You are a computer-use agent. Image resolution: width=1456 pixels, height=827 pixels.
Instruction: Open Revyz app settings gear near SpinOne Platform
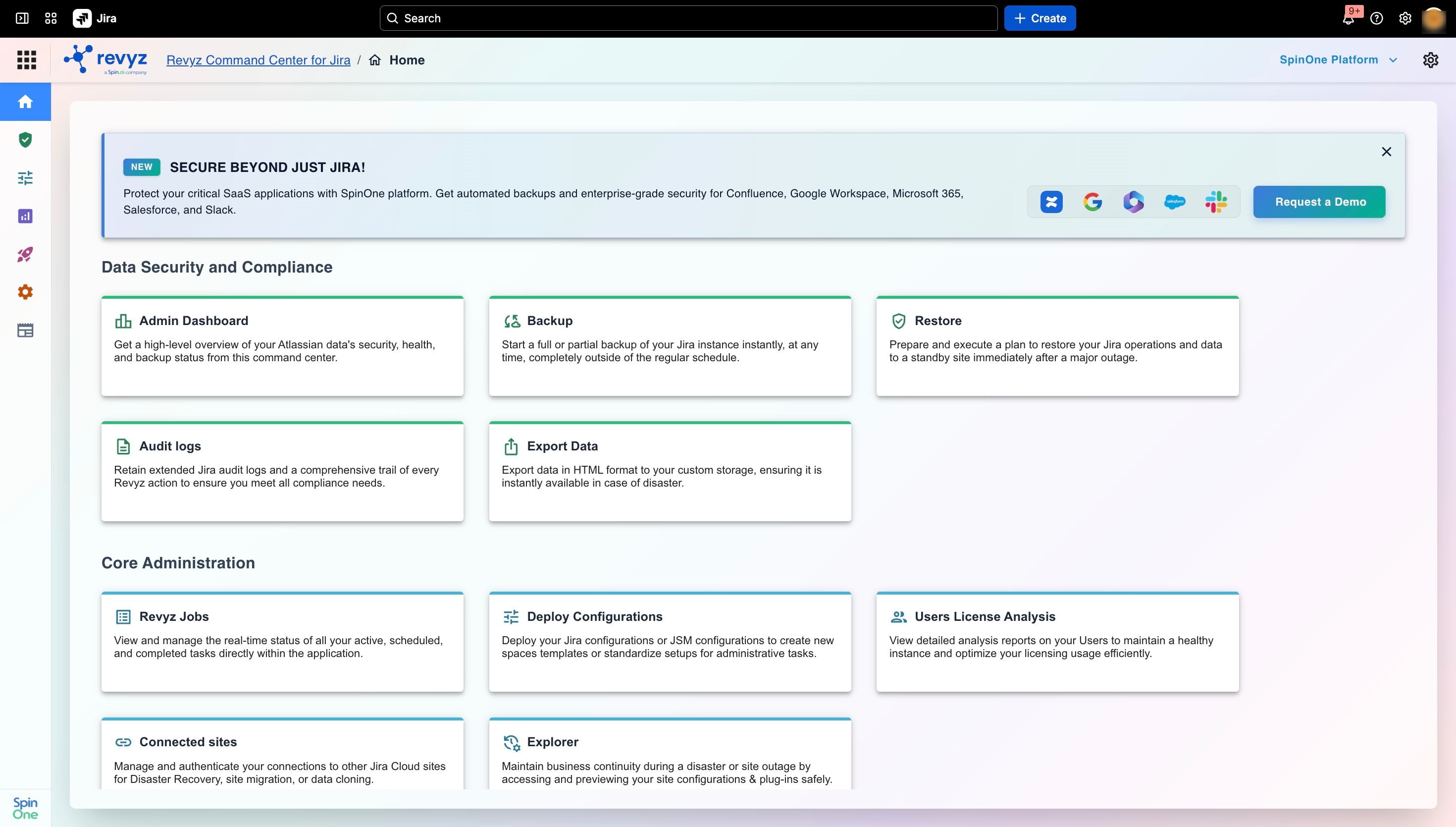[x=1430, y=59]
